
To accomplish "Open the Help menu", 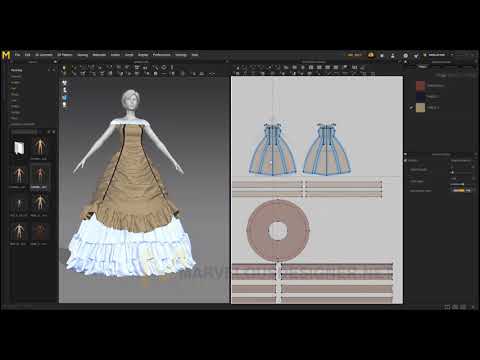I will pos(195,55).
